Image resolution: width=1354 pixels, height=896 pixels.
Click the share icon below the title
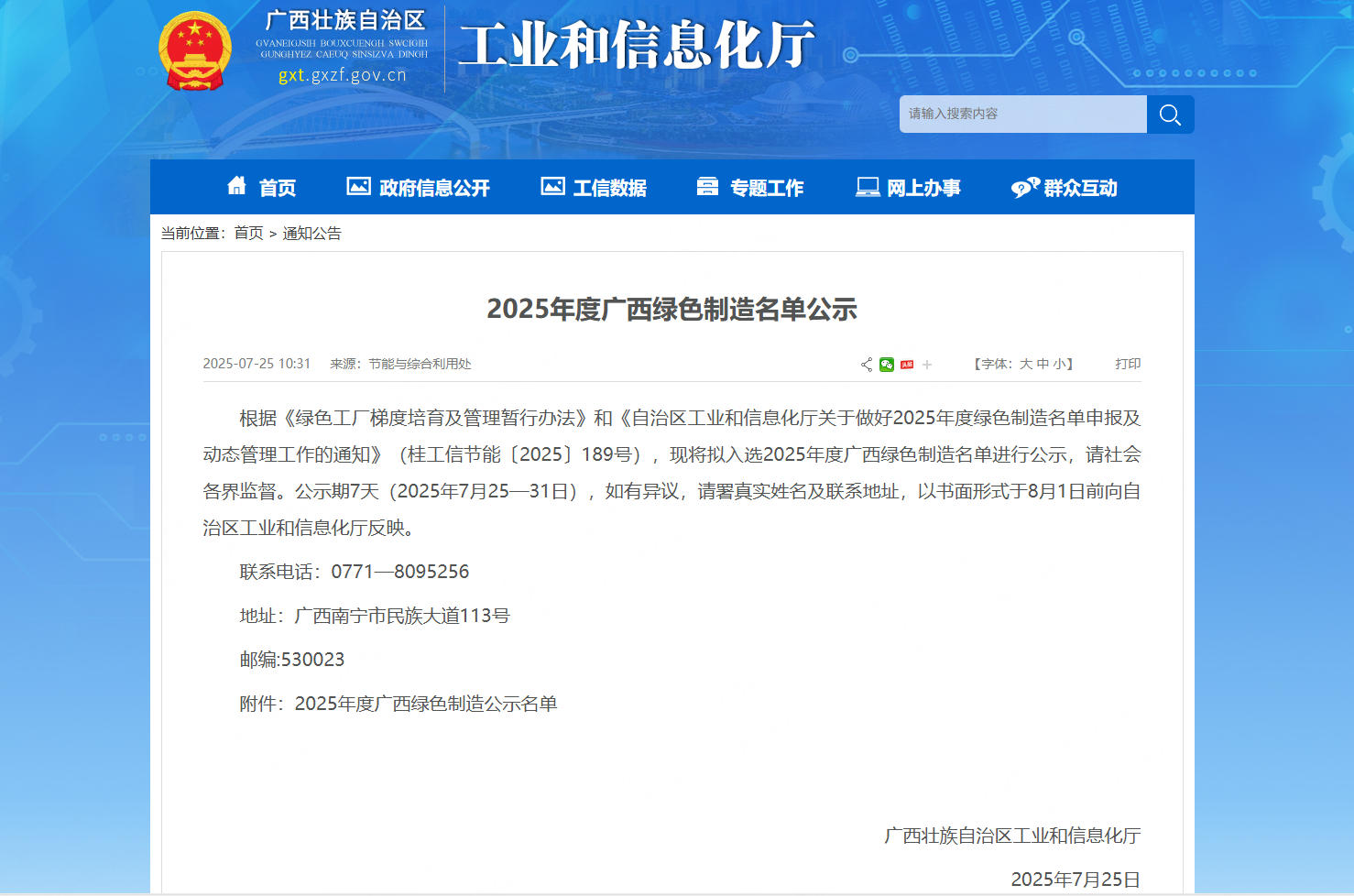tap(867, 365)
